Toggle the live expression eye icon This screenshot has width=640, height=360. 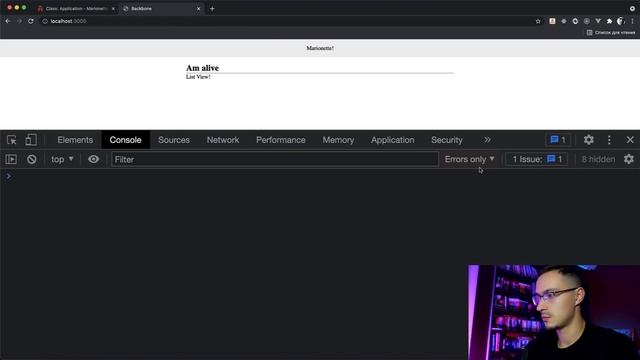pyautogui.click(x=93, y=159)
